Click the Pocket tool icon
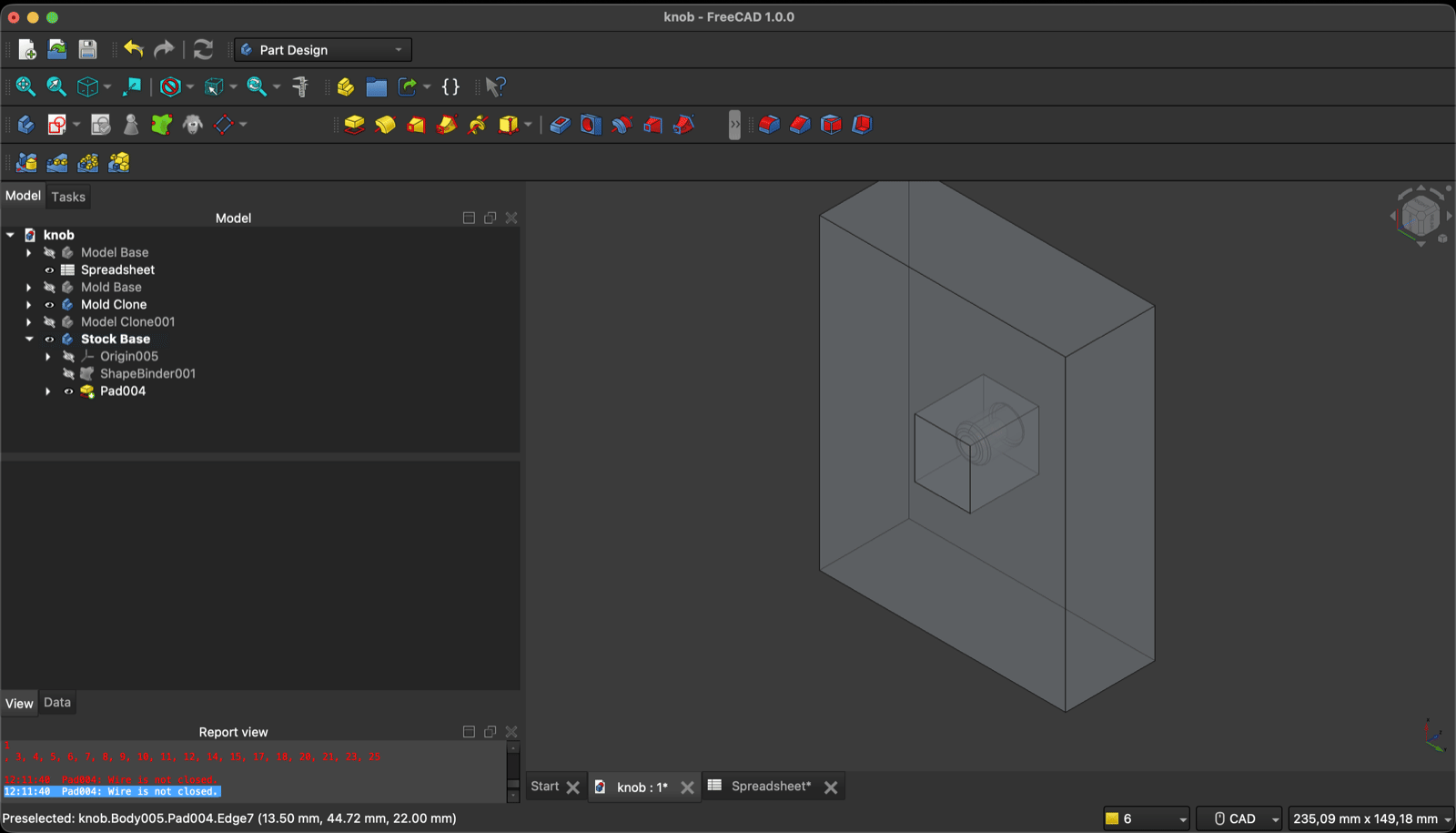This screenshot has height=833, width=1456. pyautogui.click(x=561, y=124)
